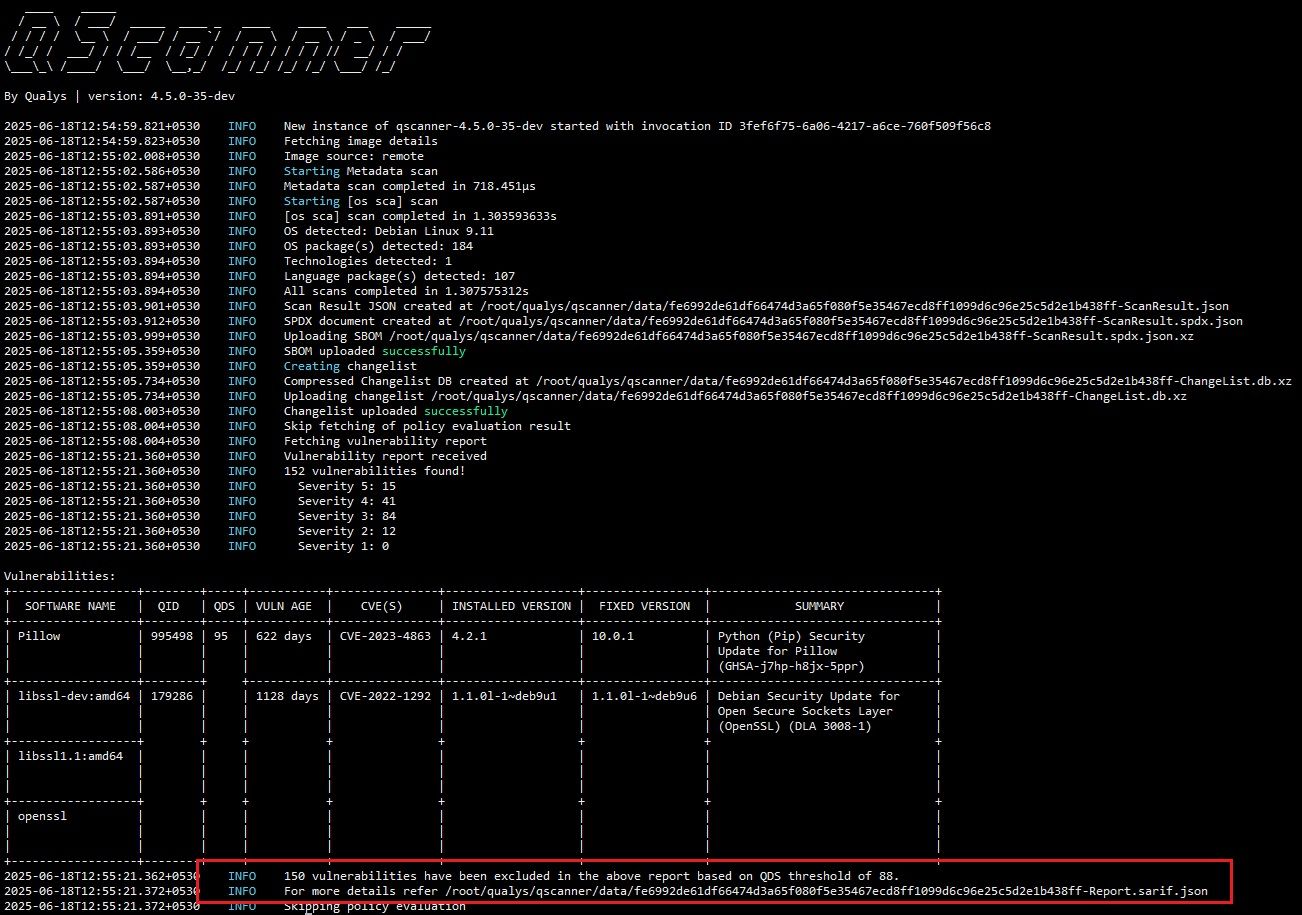Click the '1128 days' vuln age cell
This screenshot has height=915, width=1302.
(287, 696)
